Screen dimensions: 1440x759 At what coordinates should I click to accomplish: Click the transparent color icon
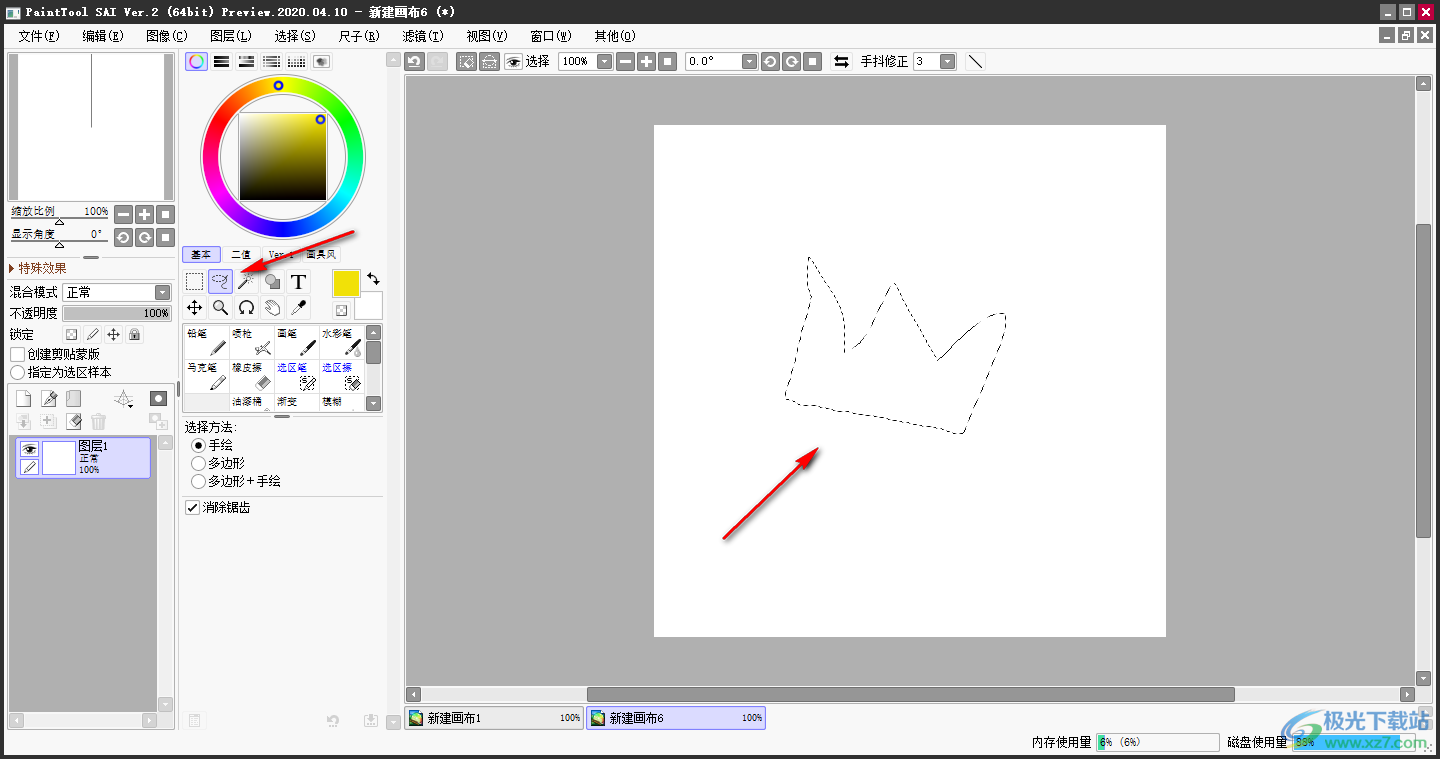coord(341,310)
